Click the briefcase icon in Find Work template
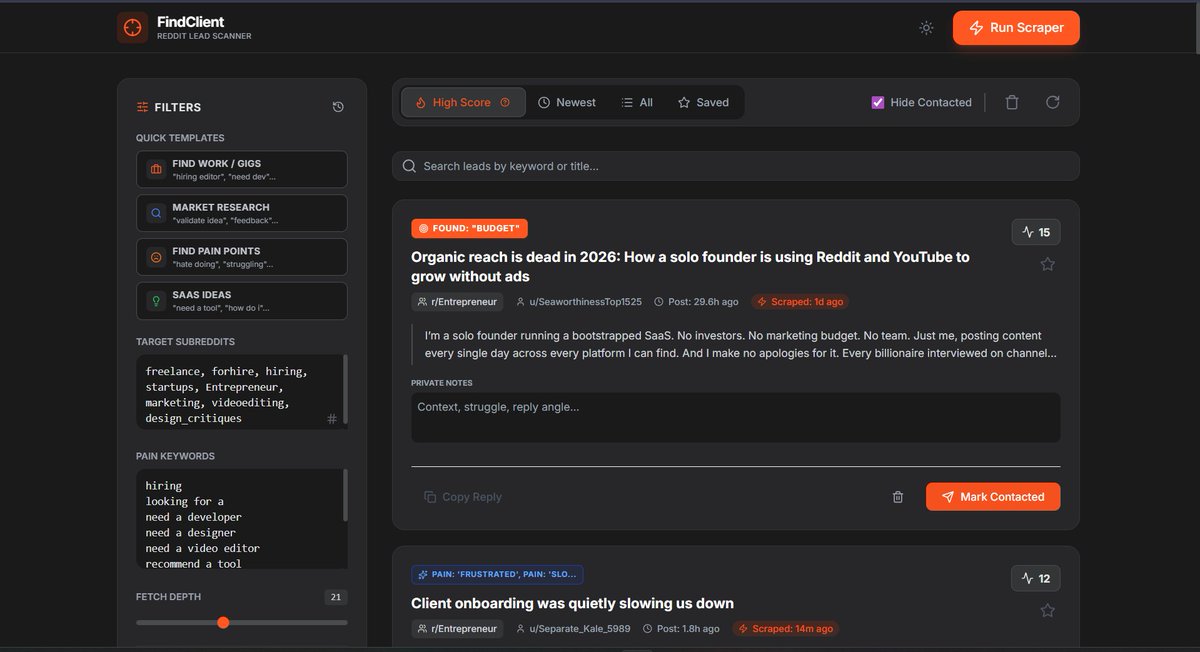This screenshot has width=1200, height=652. [x=156, y=169]
